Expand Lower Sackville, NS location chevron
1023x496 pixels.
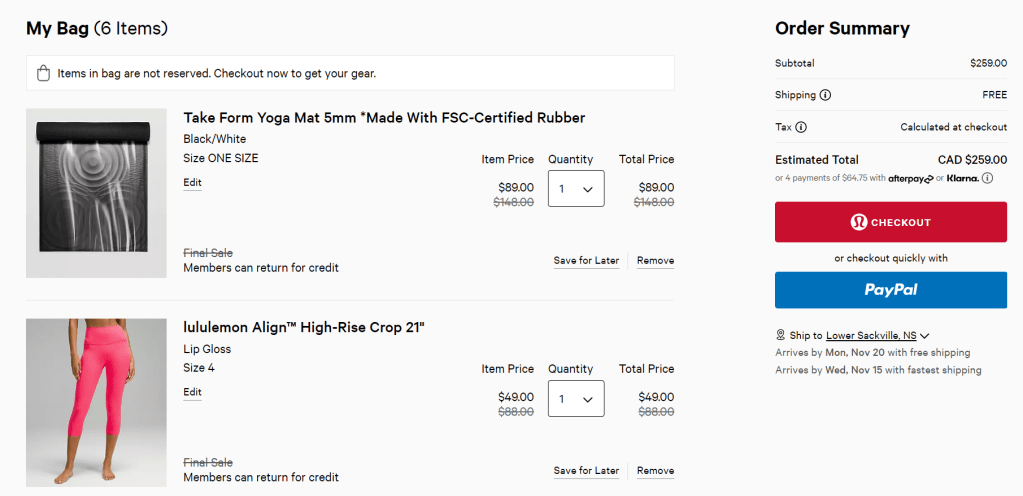point(925,336)
